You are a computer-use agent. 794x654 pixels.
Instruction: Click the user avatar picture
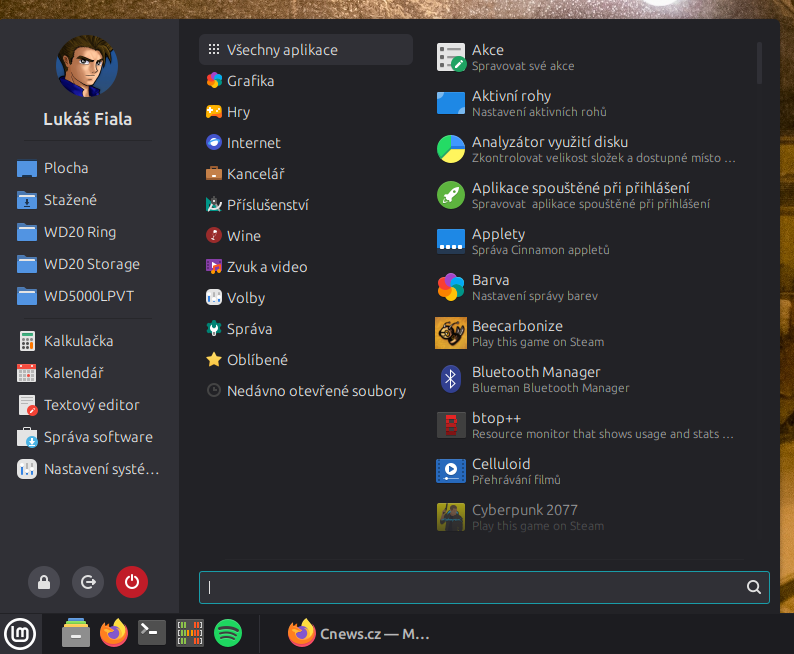tap(87, 66)
